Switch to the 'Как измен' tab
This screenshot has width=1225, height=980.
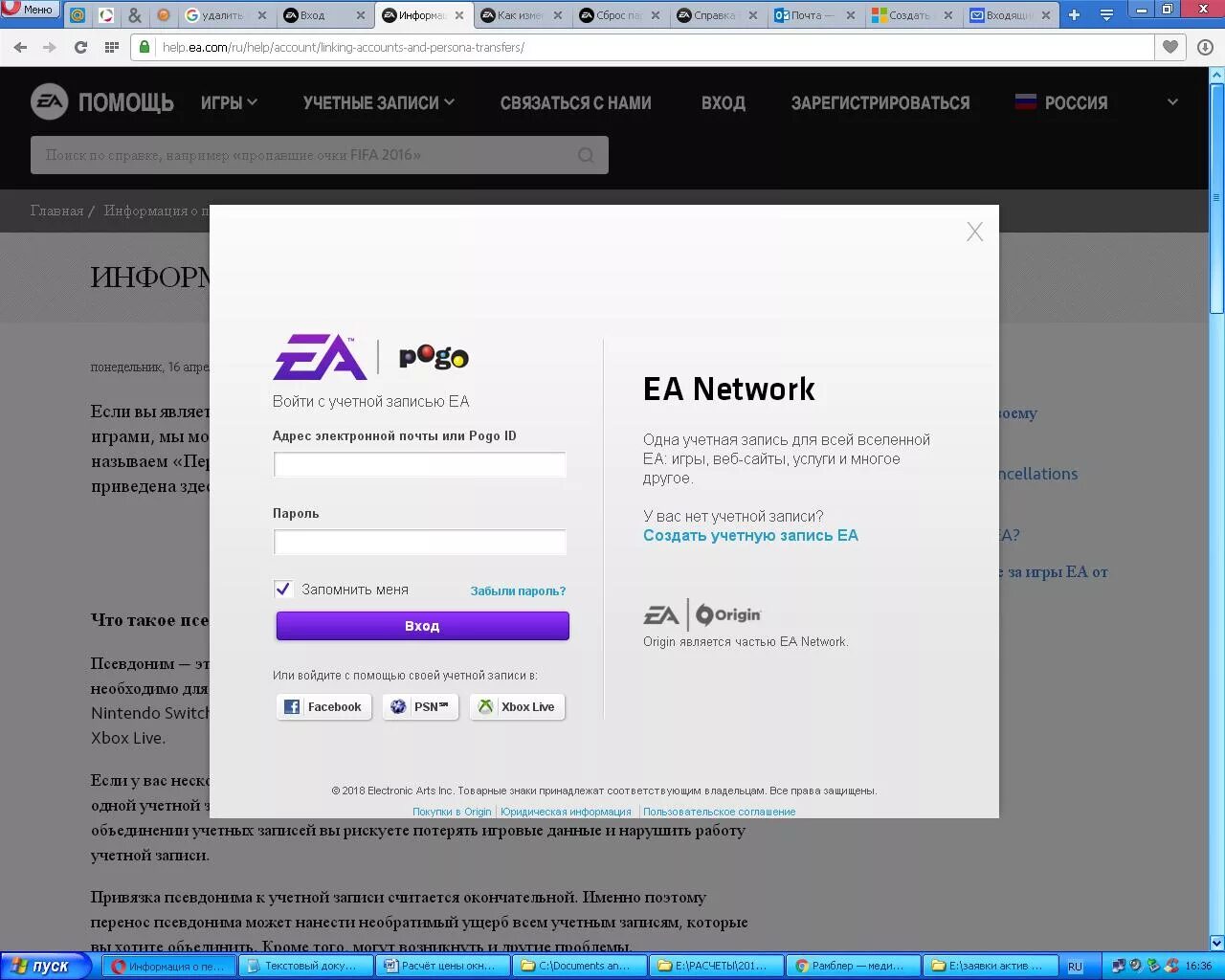[x=522, y=15]
